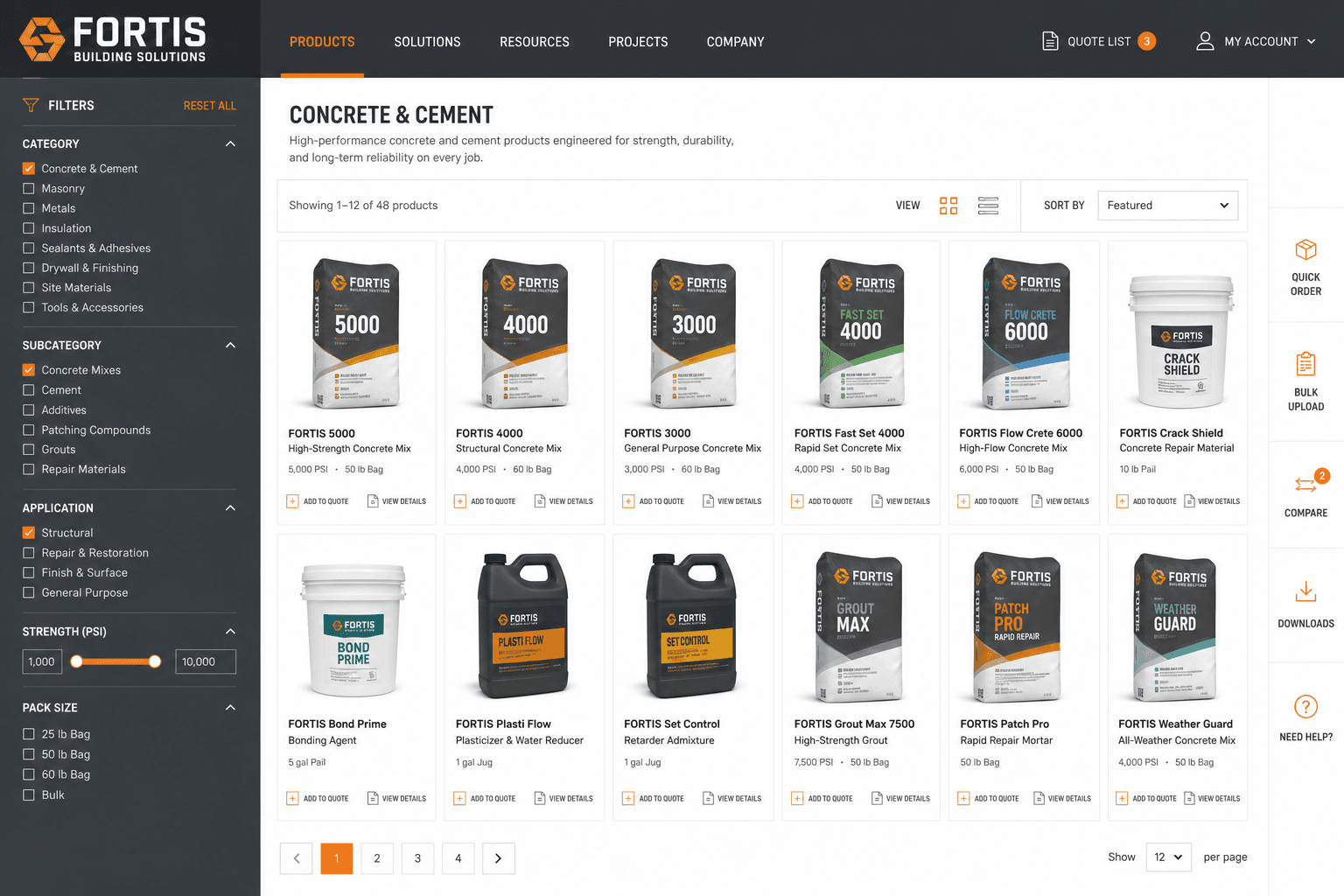
Task: Click the strength slider right handle
Action: 155,661
